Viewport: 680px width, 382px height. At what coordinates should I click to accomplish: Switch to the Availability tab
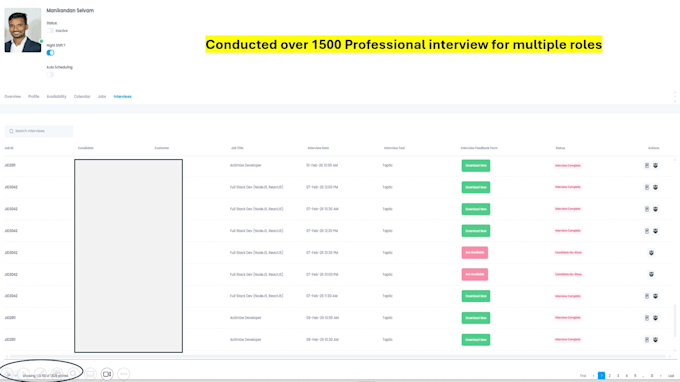coord(56,97)
